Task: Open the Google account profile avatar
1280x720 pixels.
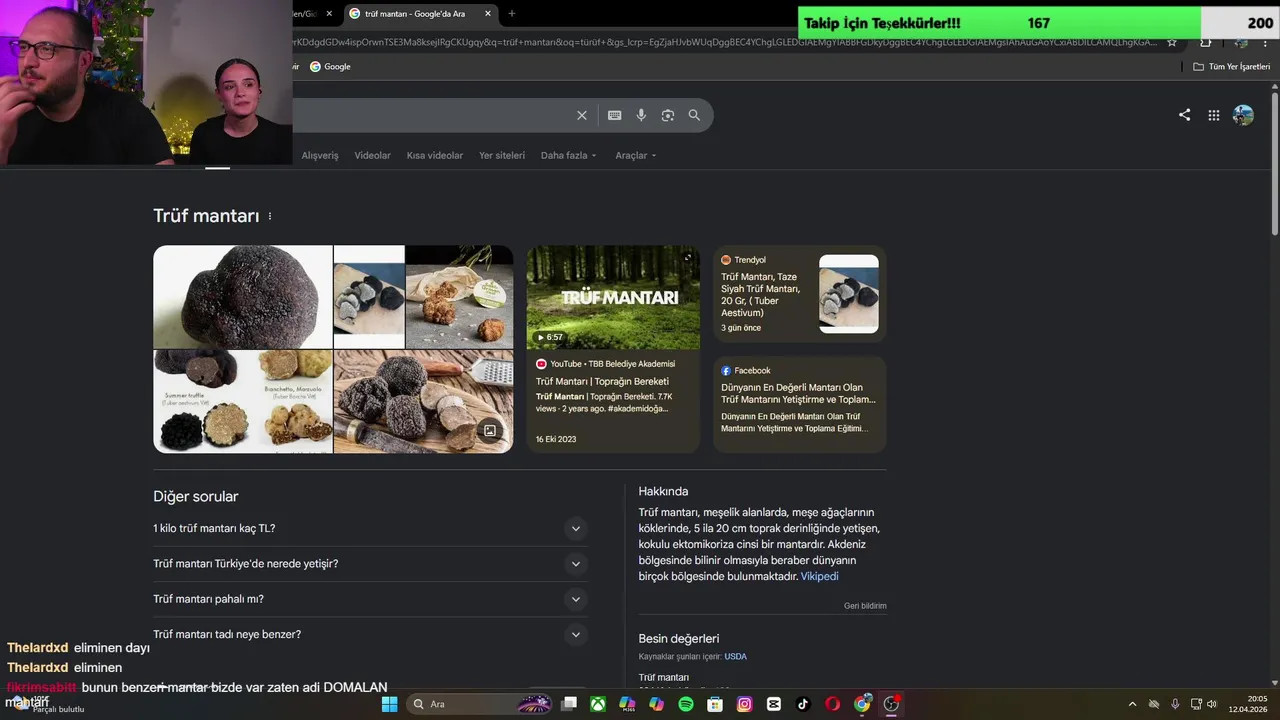Action: [x=1243, y=115]
